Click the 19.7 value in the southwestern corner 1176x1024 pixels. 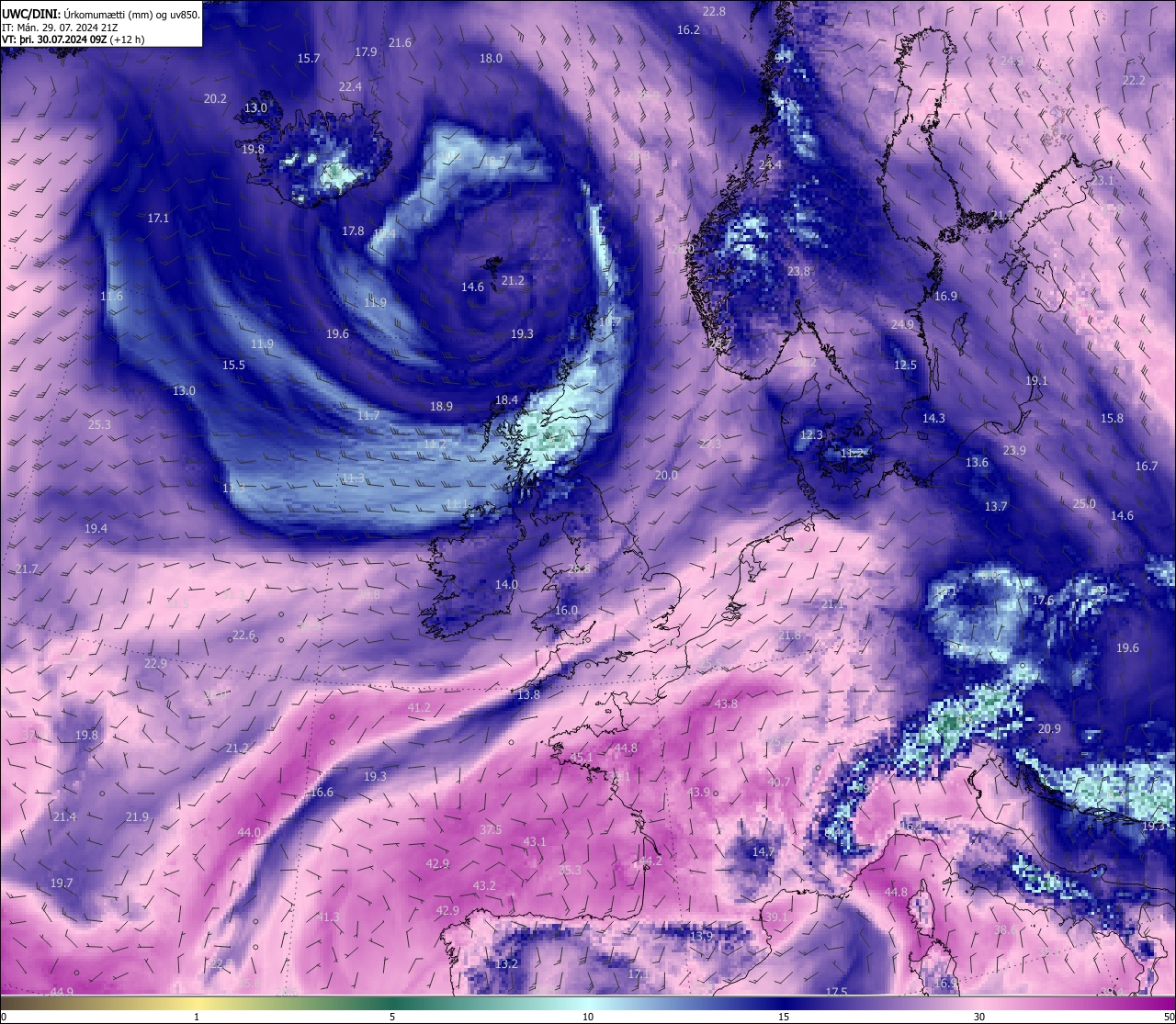pos(61,883)
